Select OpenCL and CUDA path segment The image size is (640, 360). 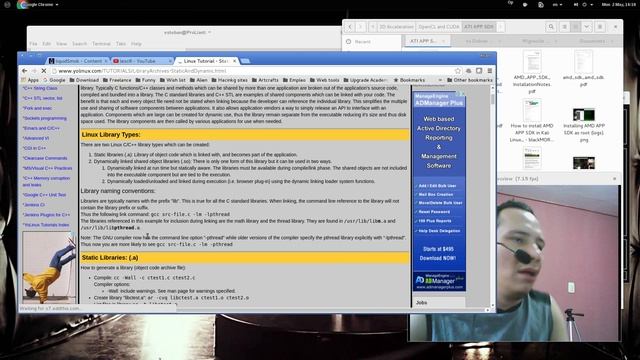tap(438, 27)
